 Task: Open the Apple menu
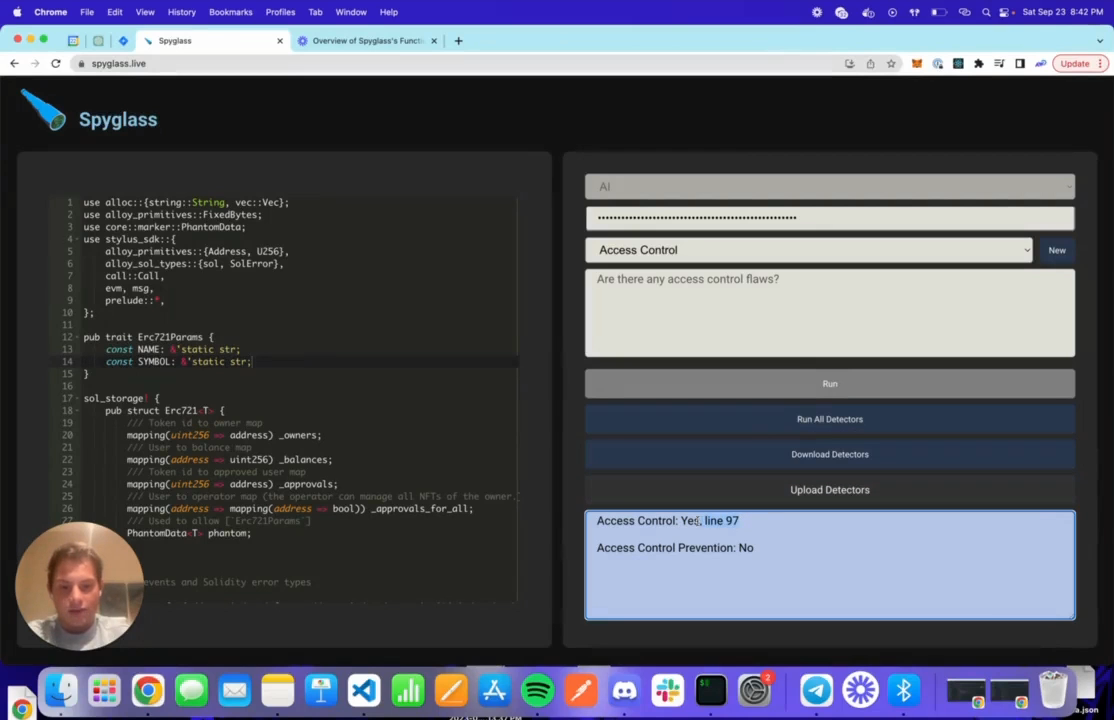[x=17, y=12]
